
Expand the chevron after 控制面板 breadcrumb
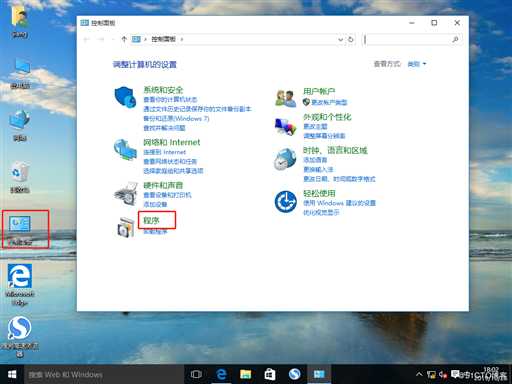(182, 39)
